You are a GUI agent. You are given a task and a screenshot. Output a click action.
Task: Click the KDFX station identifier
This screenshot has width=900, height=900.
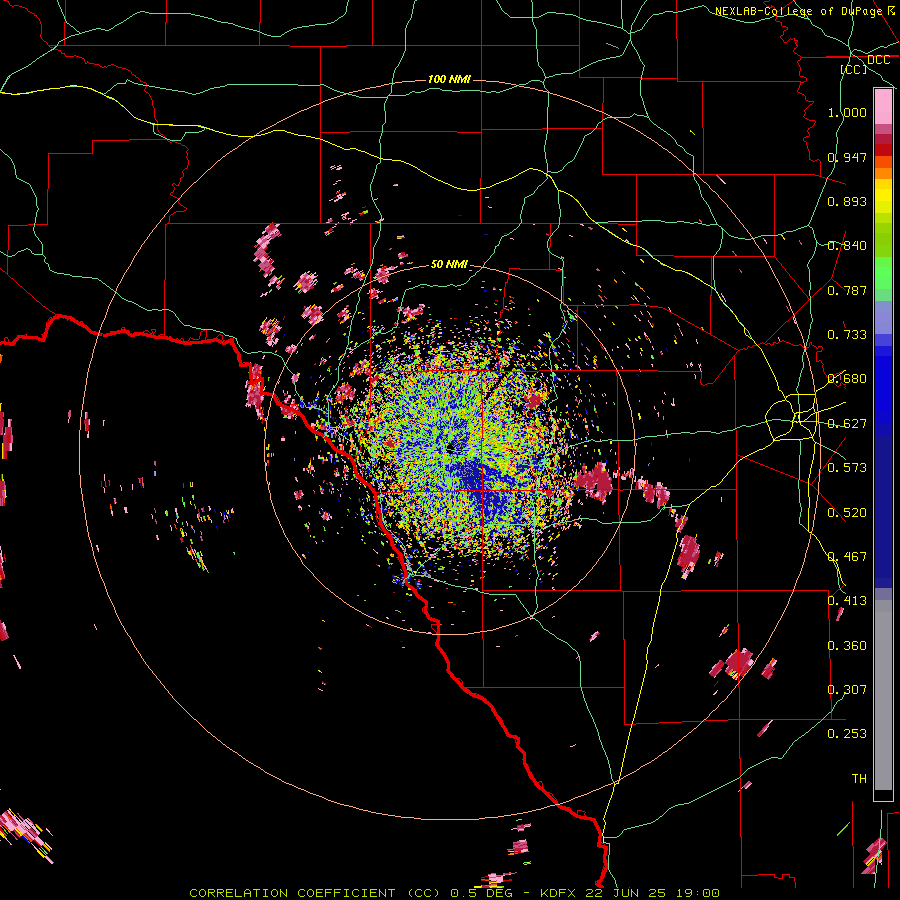(560, 893)
